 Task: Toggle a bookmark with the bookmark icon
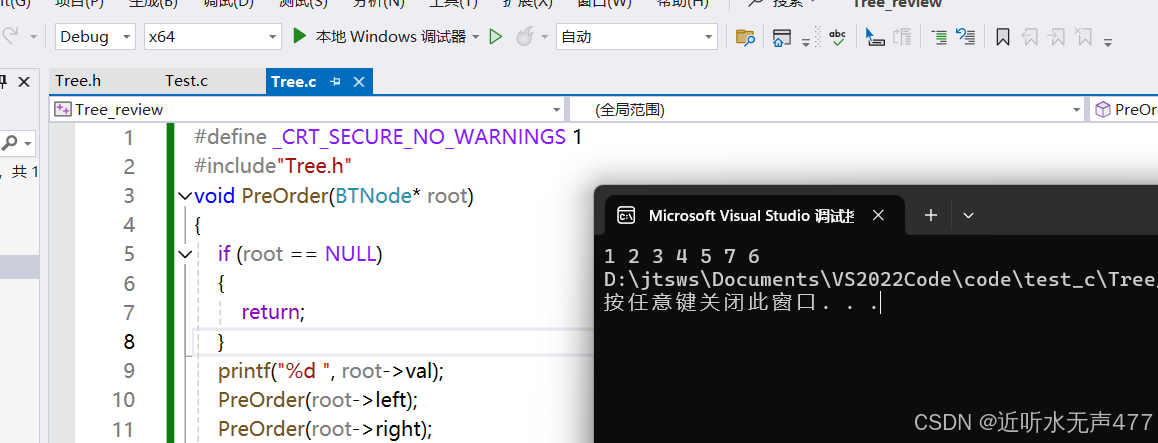pos(1003,37)
